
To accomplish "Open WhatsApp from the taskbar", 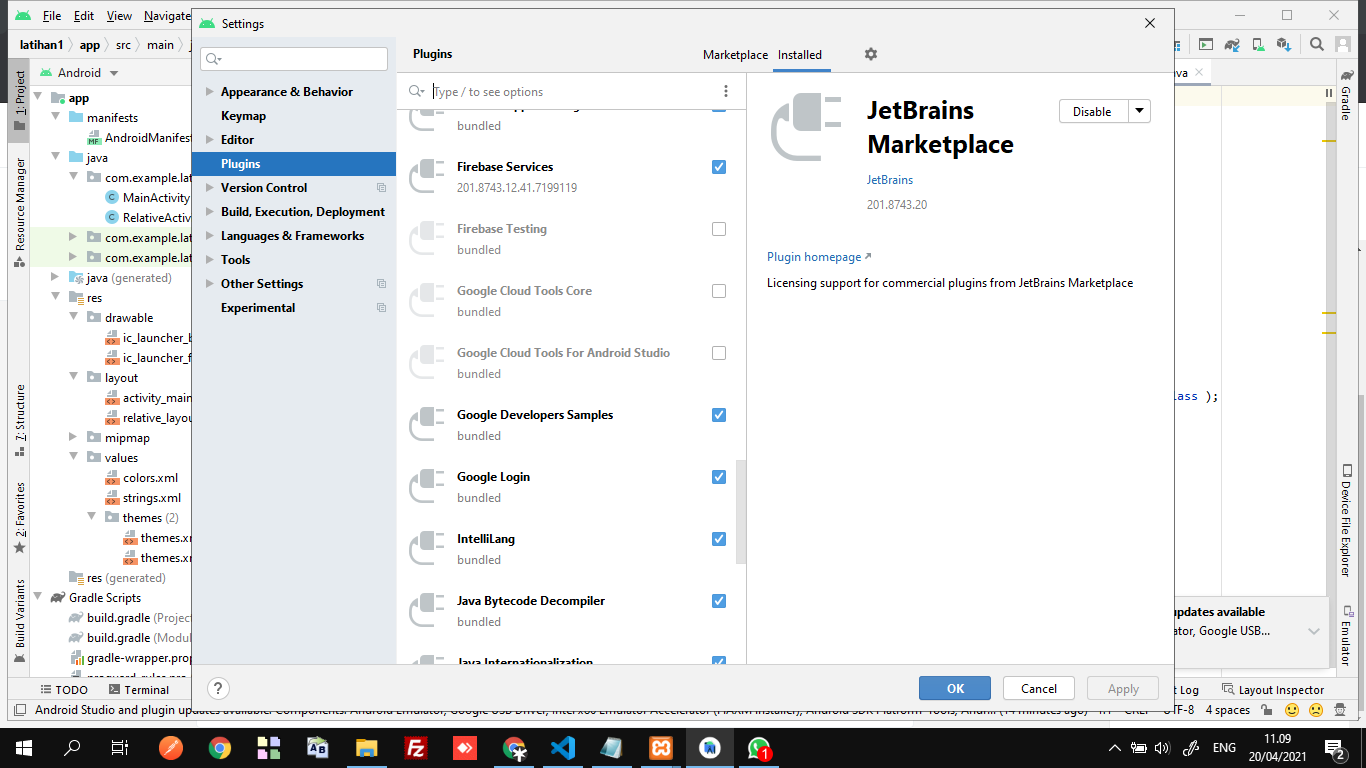I will [759, 747].
